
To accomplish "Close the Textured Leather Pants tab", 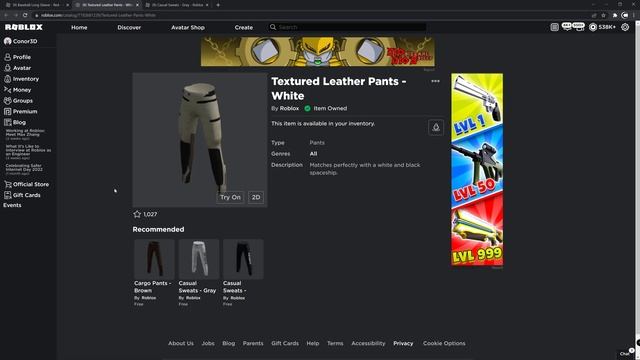I will click(x=137, y=5).
